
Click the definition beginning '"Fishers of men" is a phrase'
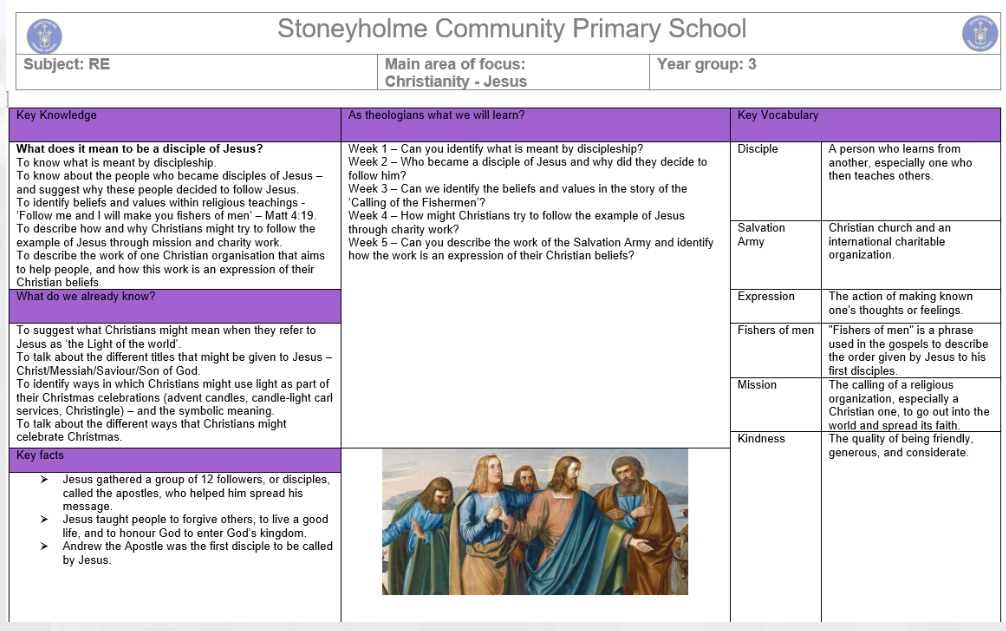point(908,351)
